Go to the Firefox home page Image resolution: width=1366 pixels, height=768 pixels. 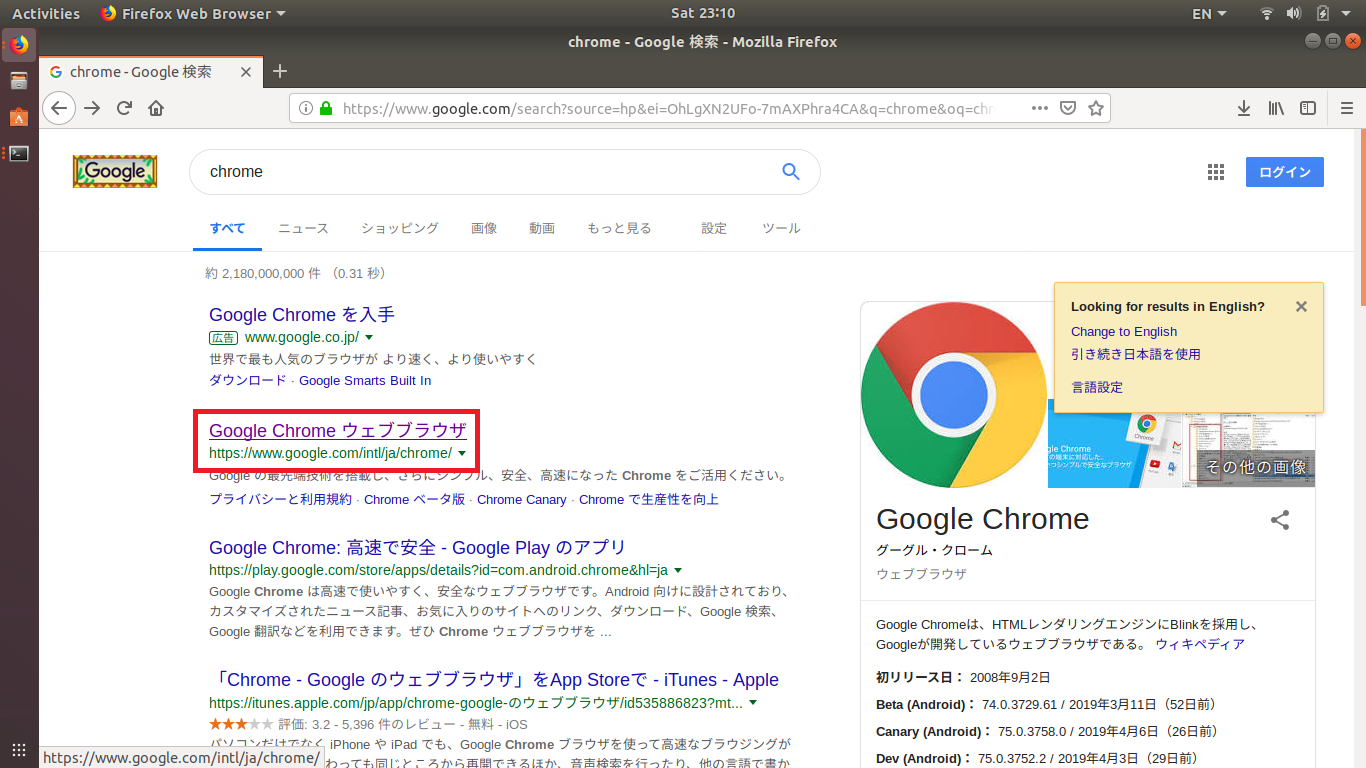point(156,108)
